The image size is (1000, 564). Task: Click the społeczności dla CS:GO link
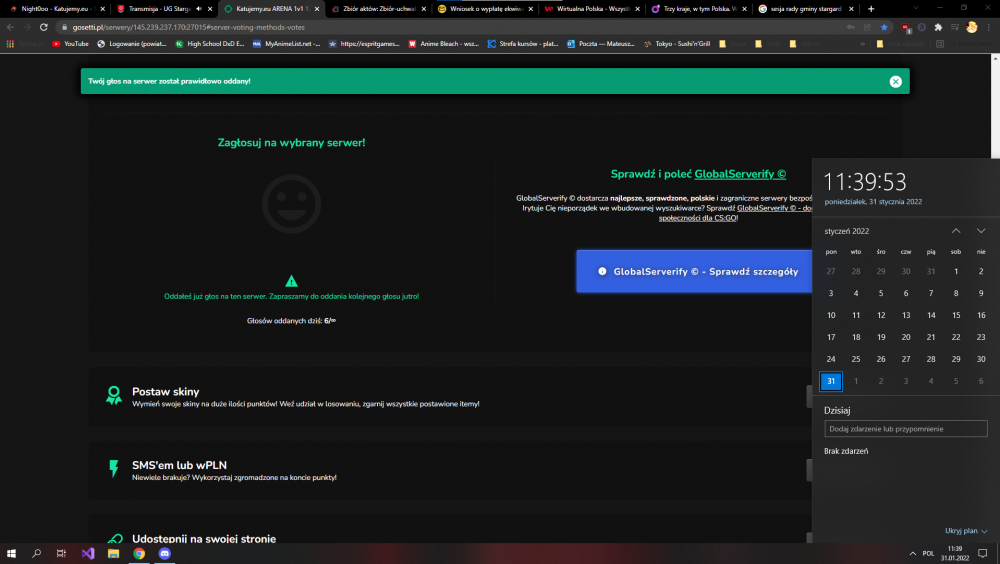click(x=698, y=218)
